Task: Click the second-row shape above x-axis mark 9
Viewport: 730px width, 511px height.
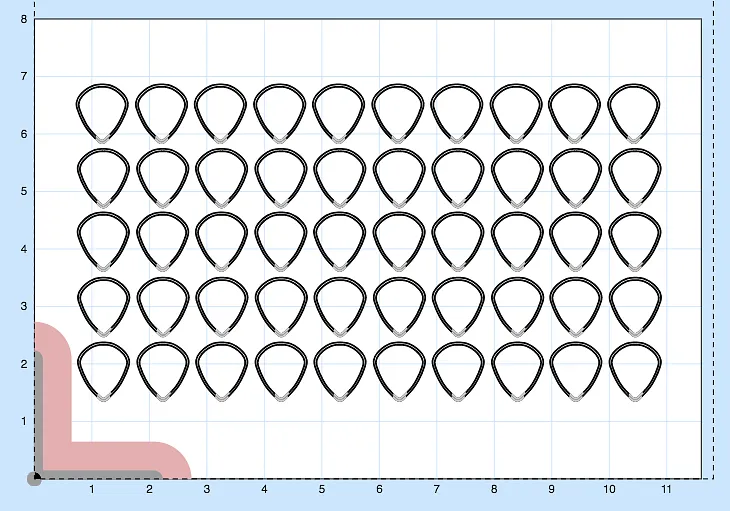Action: (575, 176)
